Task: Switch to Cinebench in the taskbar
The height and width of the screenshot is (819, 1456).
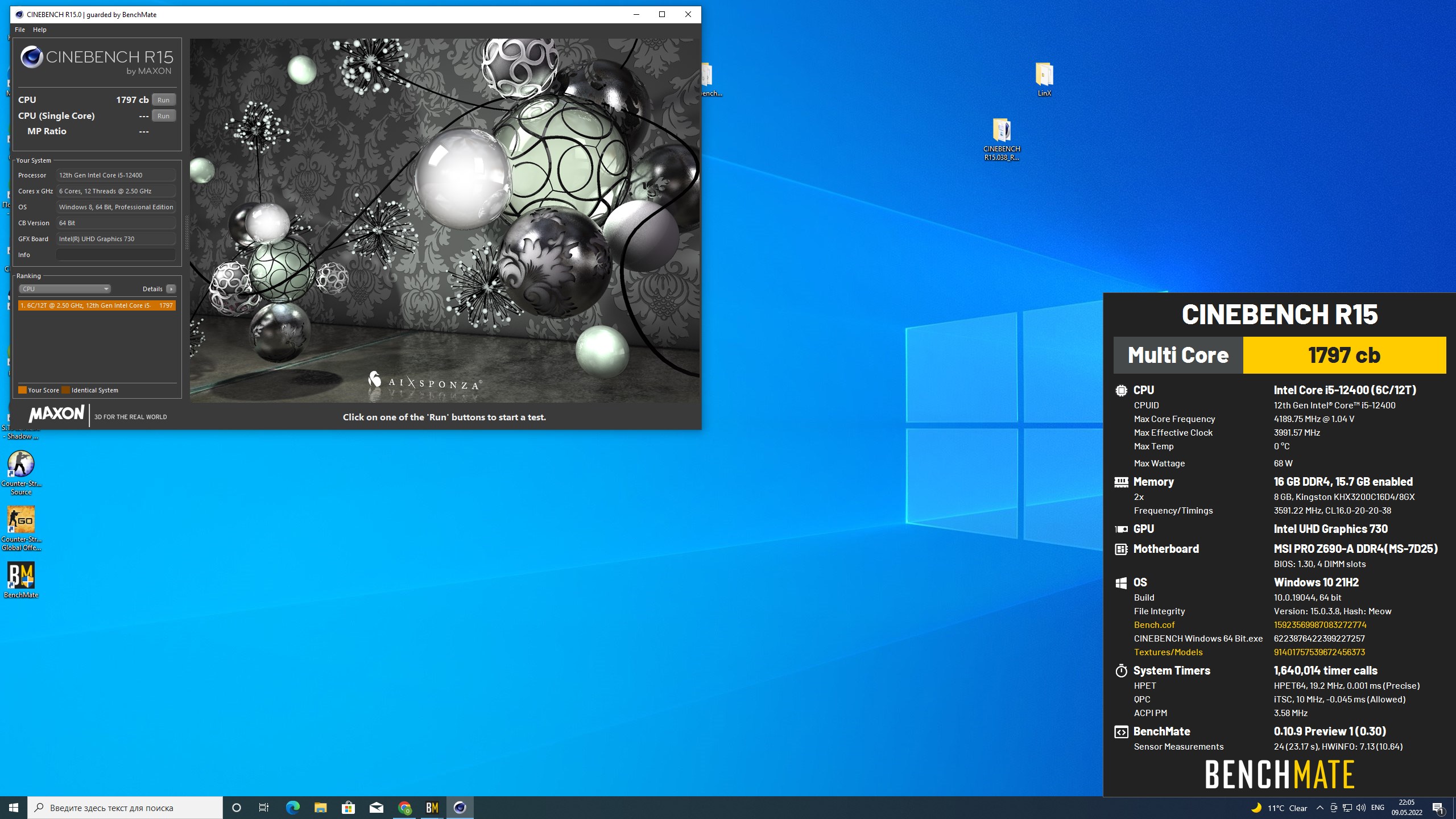Action: [460, 808]
